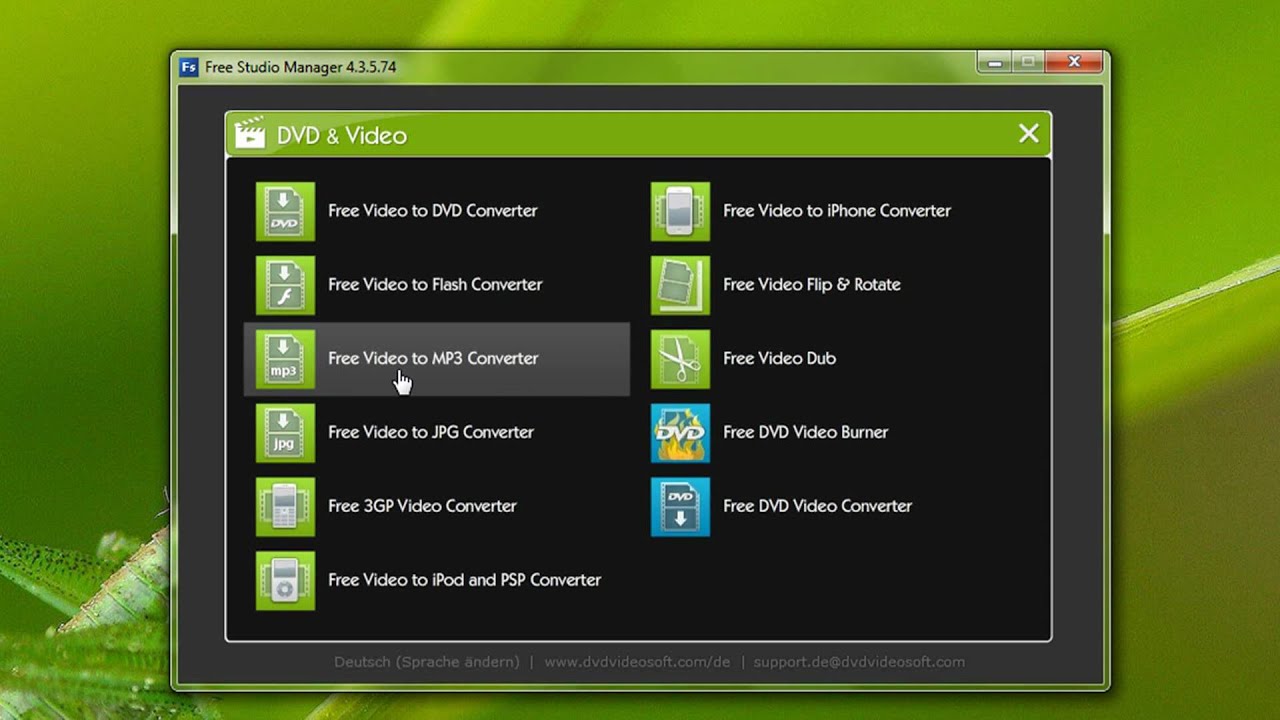
Task: Click the DVD & Video panel title
Action: point(342,136)
